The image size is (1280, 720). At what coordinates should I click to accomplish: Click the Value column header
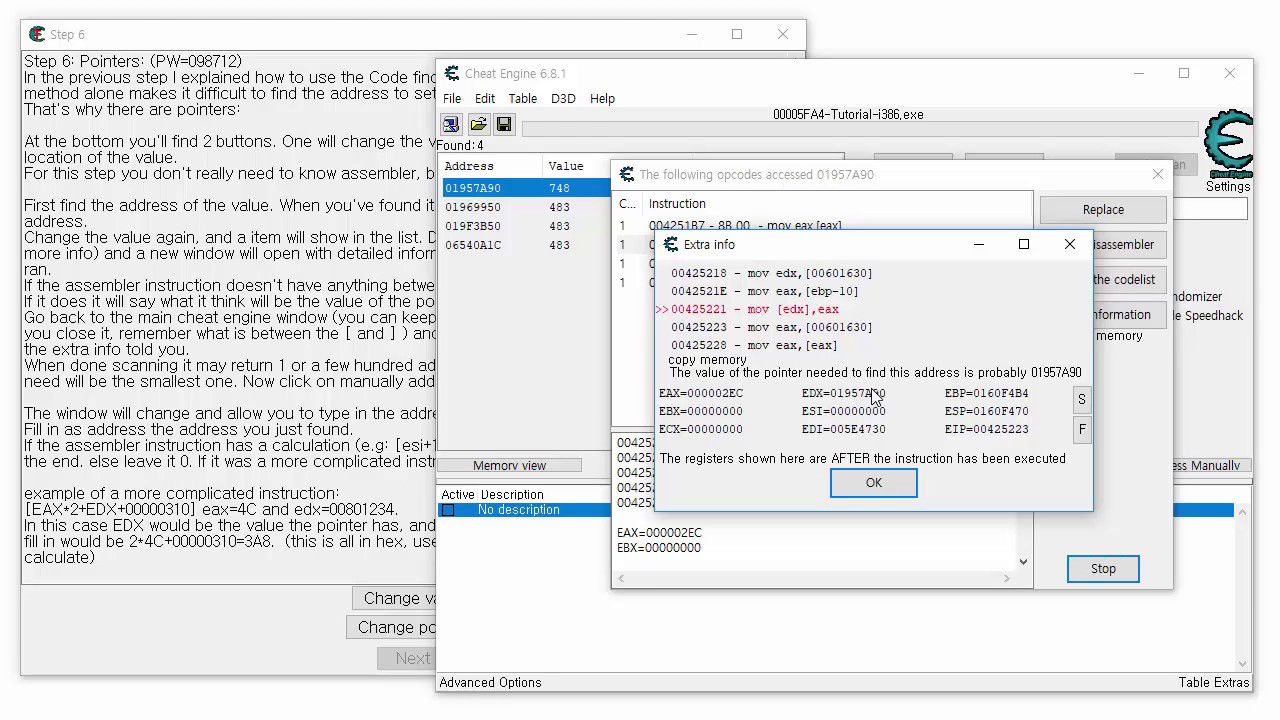576,166
